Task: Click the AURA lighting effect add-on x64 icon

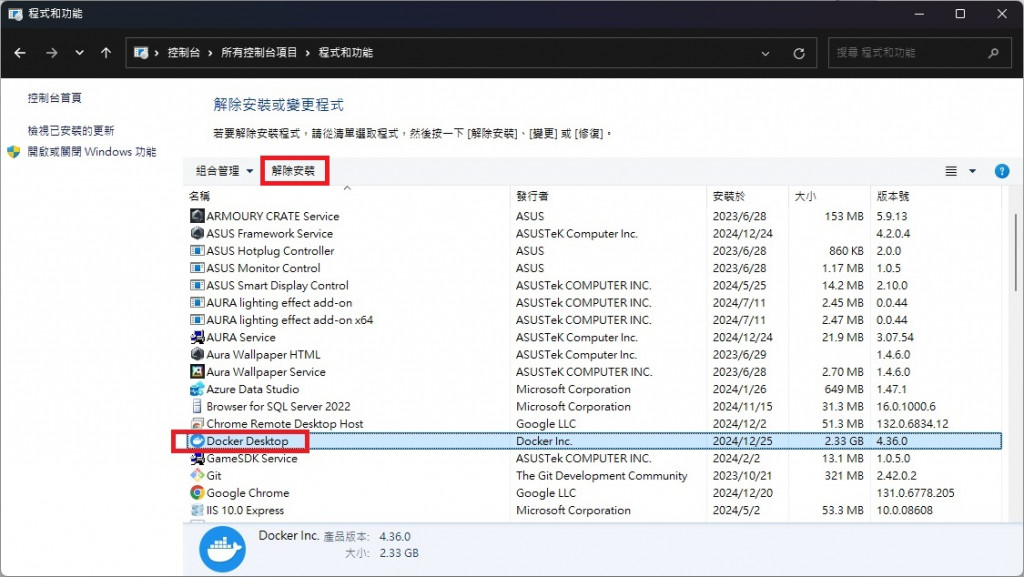Action: tap(197, 320)
